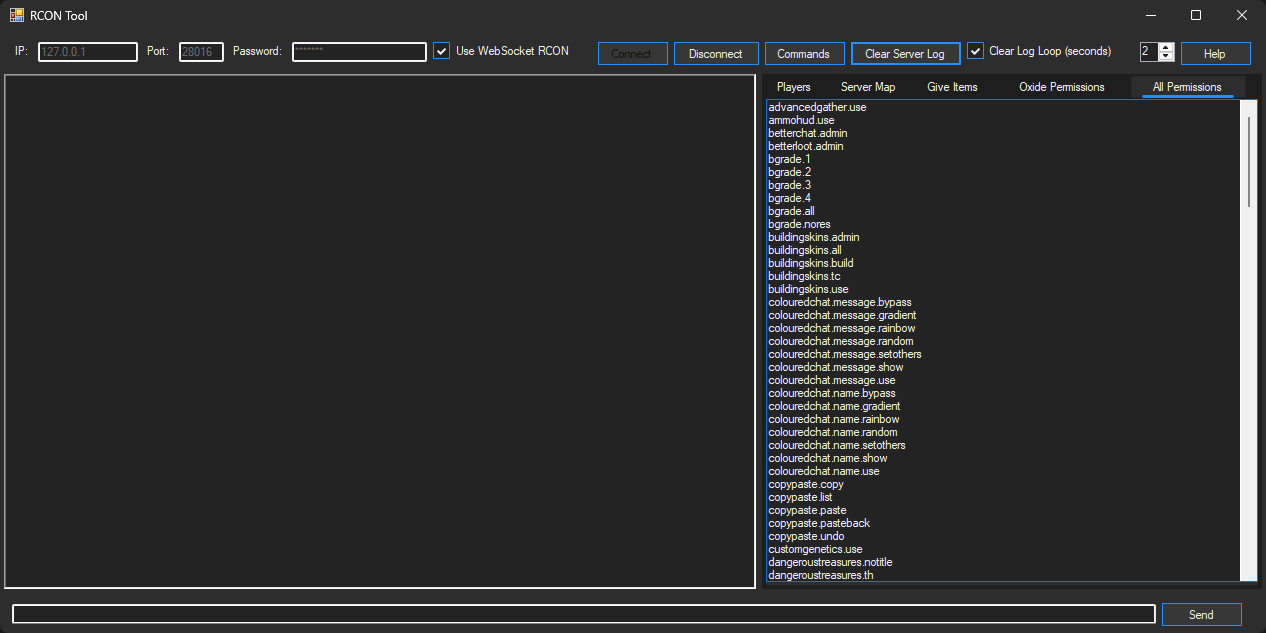Viewport: 1266px width, 633px height.
Task: Open the Help window
Action: (x=1215, y=53)
